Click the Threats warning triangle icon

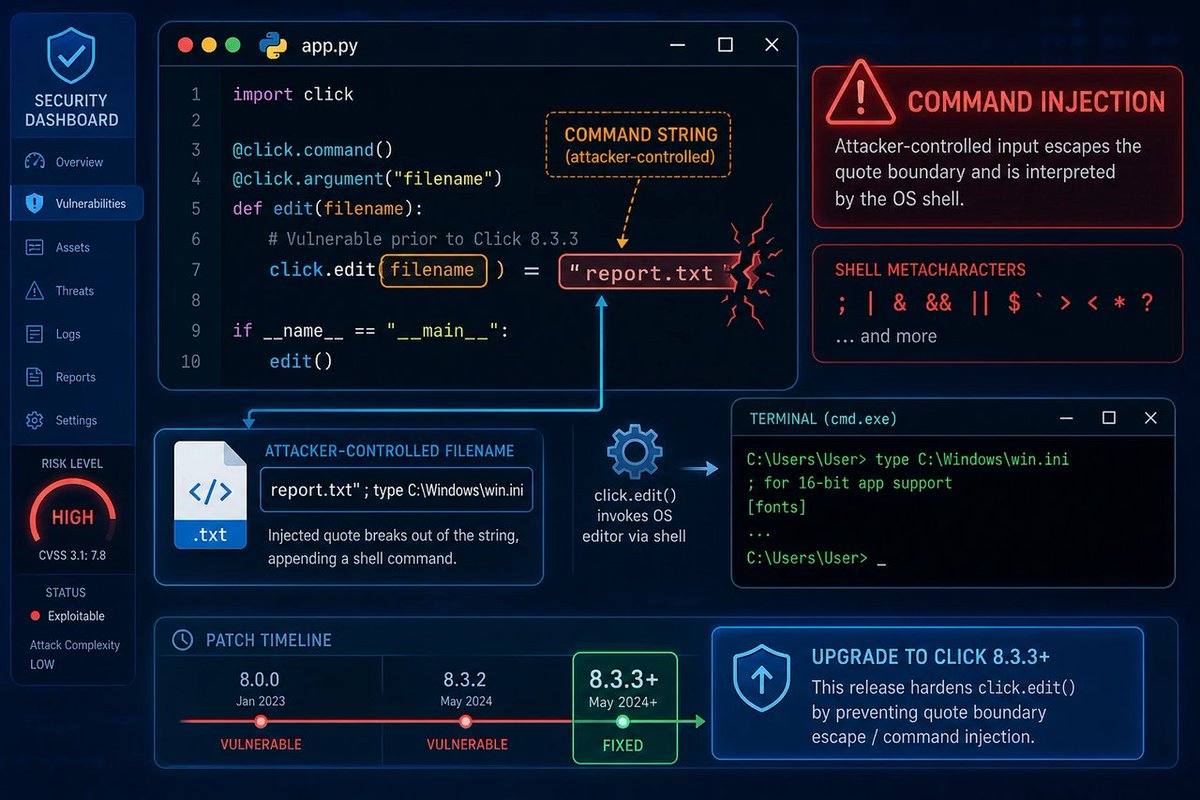[x=35, y=291]
